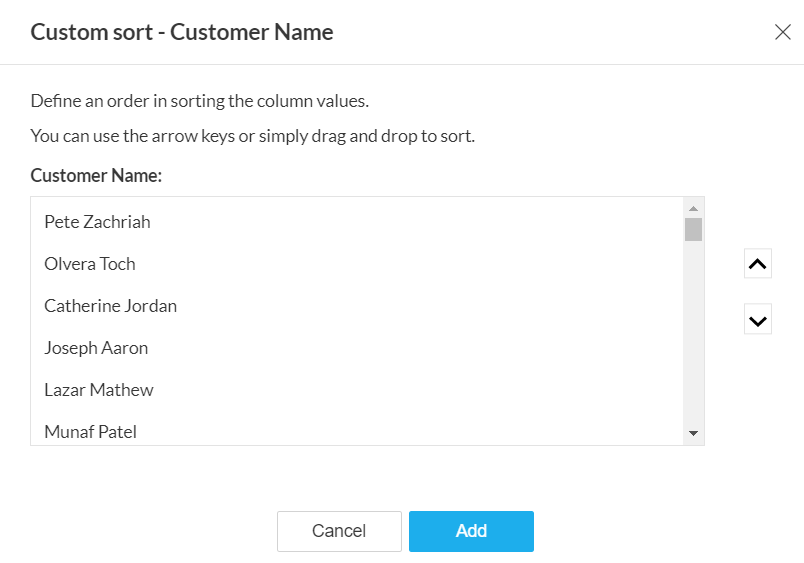This screenshot has width=804, height=563.
Task: Highlight Joseph Aaron in the list
Action: click(96, 348)
